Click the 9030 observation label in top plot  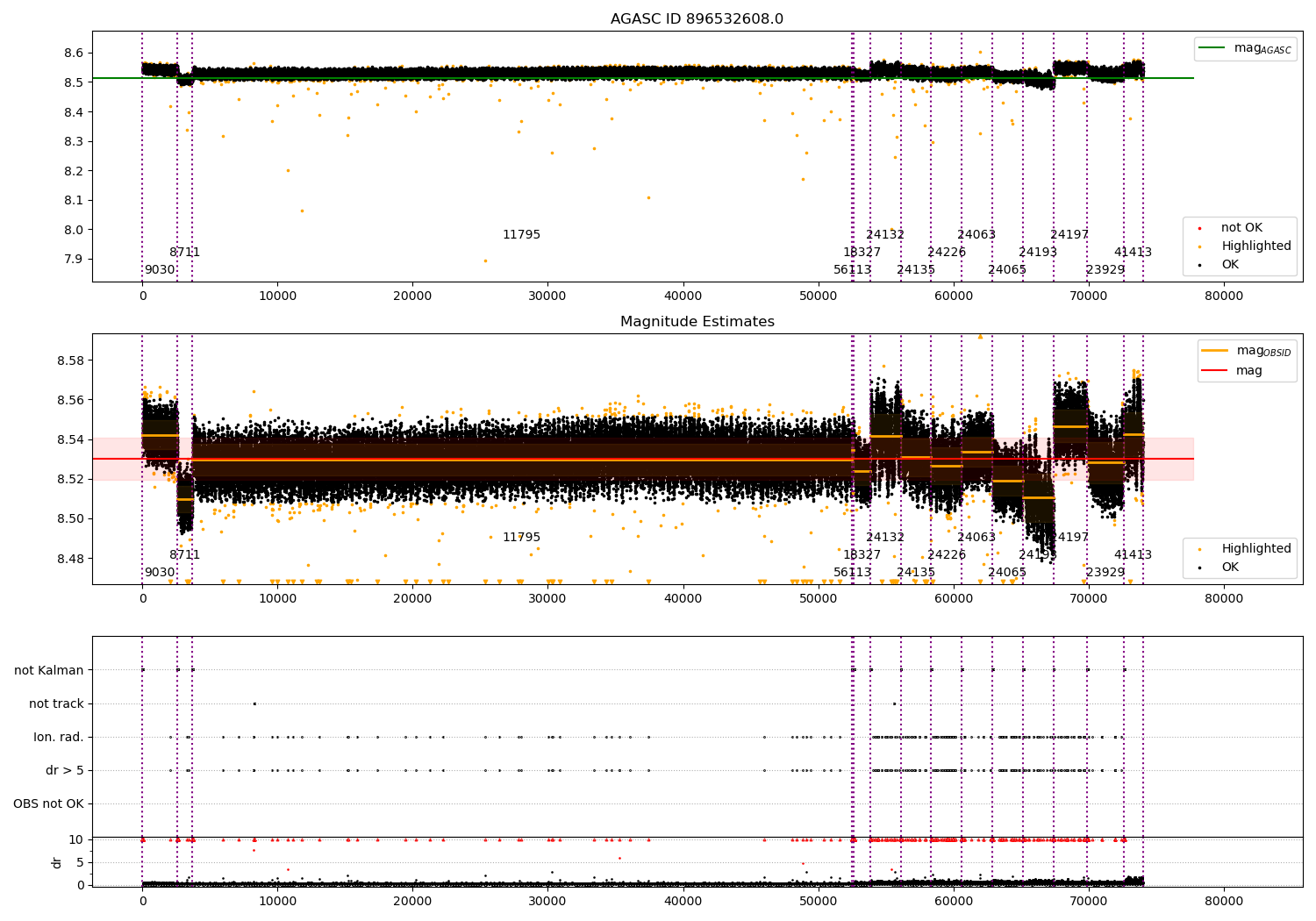click(160, 270)
